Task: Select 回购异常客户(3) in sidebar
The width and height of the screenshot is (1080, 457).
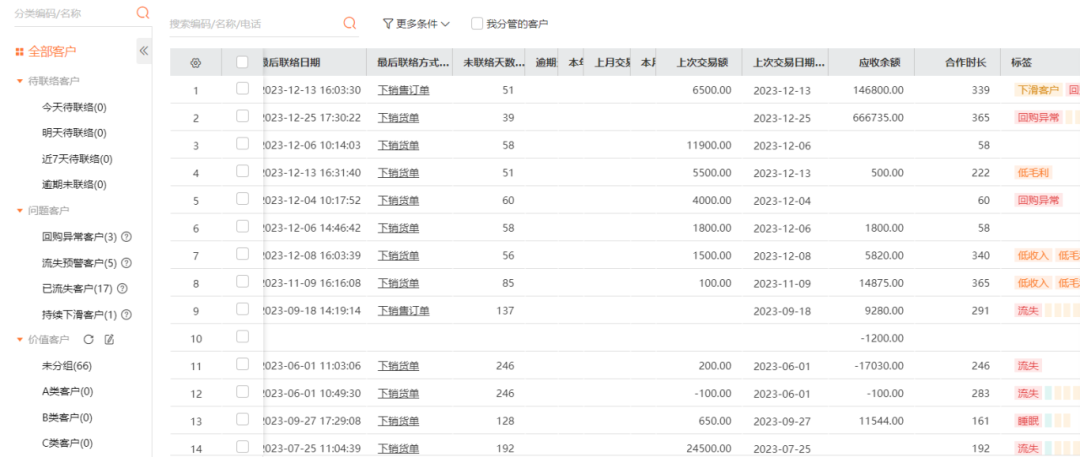Action: tap(80, 236)
